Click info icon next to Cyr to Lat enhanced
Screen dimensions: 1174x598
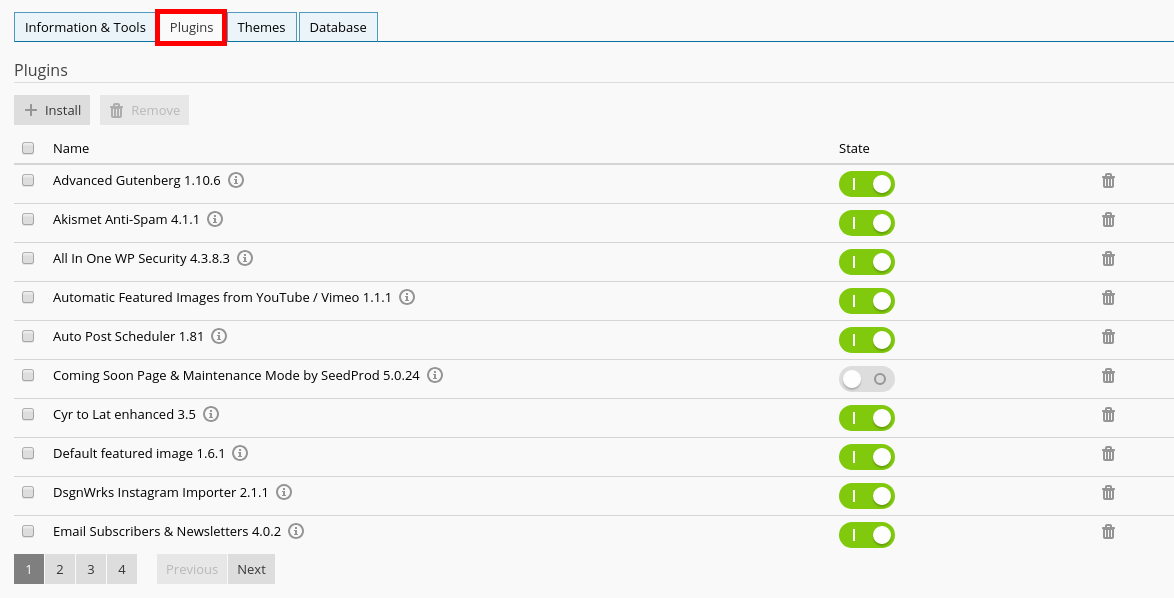211,414
